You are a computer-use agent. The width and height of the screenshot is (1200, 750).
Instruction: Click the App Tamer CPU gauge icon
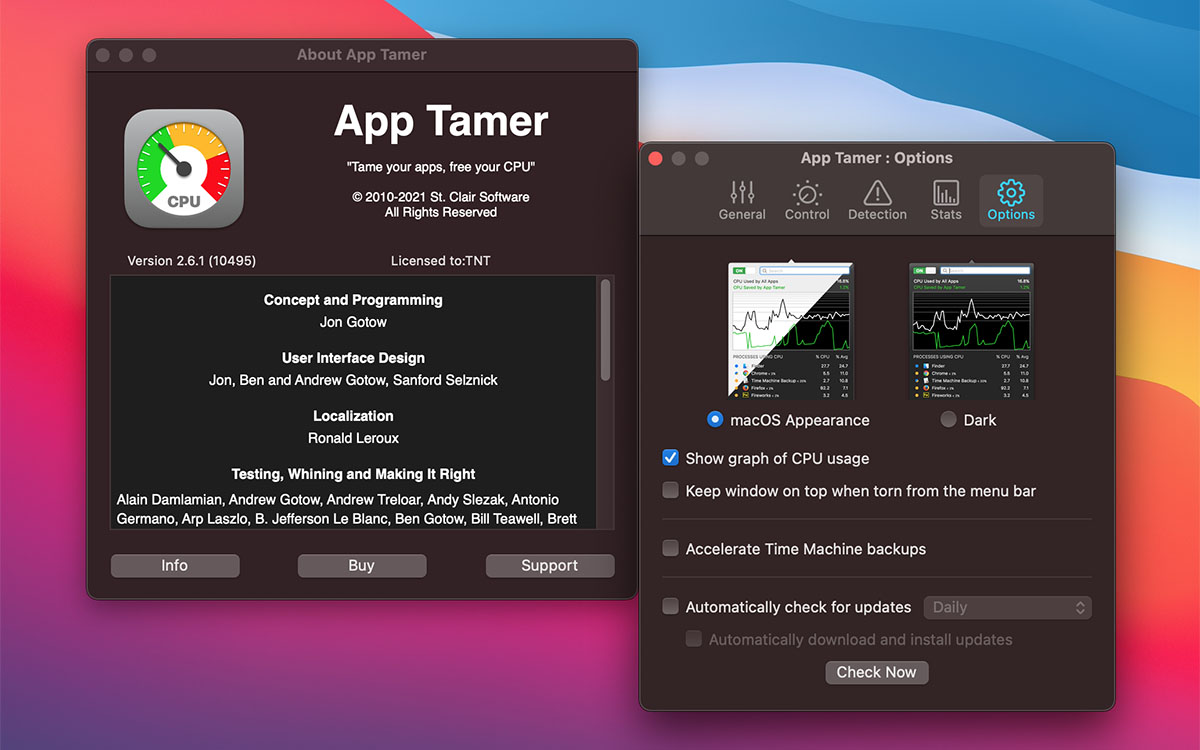pyautogui.click(x=184, y=168)
